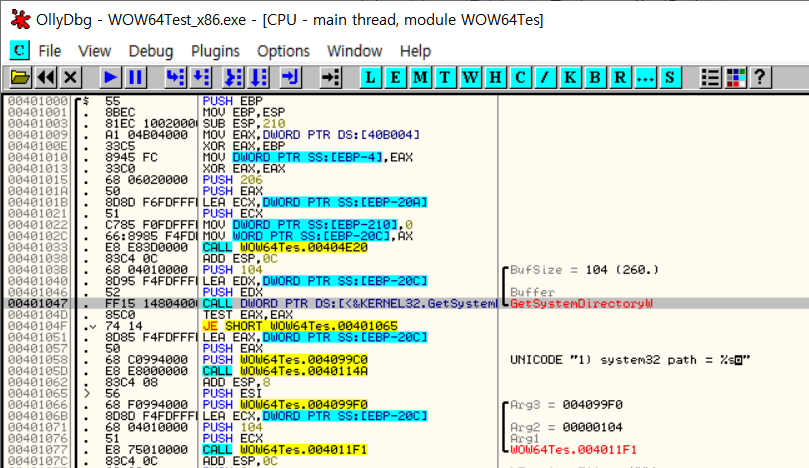Open Windows list W button
Viewport: 809px width, 468px height.
tap(471, 77)
